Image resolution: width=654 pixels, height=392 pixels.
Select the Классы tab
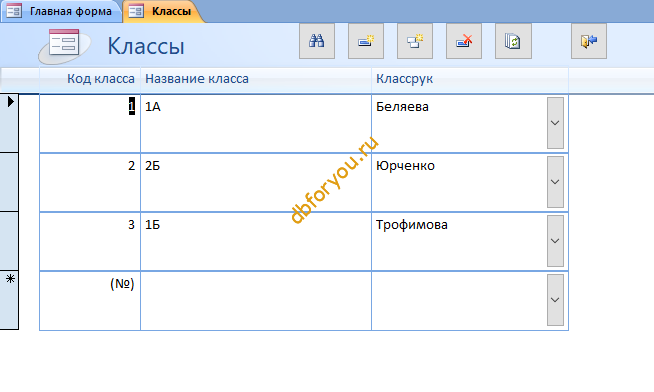(x=163, y=11)
